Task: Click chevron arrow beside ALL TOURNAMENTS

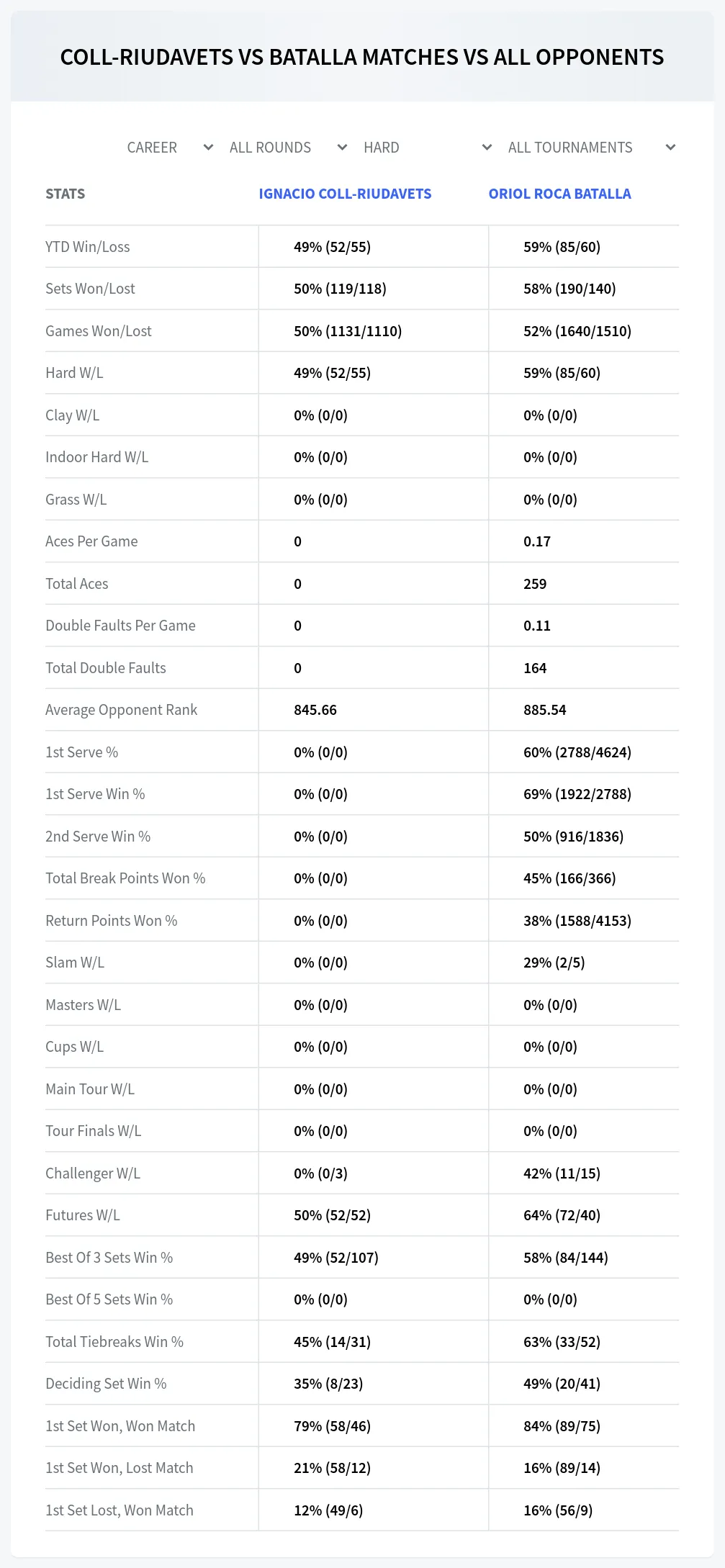Action: 671,148
